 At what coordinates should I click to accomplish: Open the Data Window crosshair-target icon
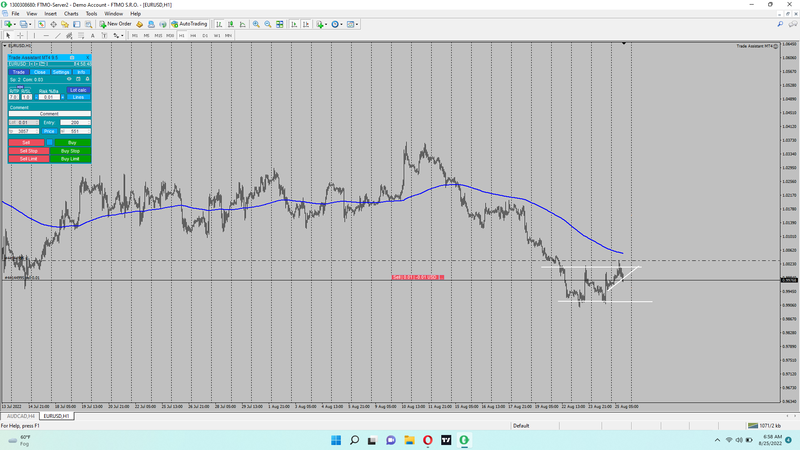point(54,24)
